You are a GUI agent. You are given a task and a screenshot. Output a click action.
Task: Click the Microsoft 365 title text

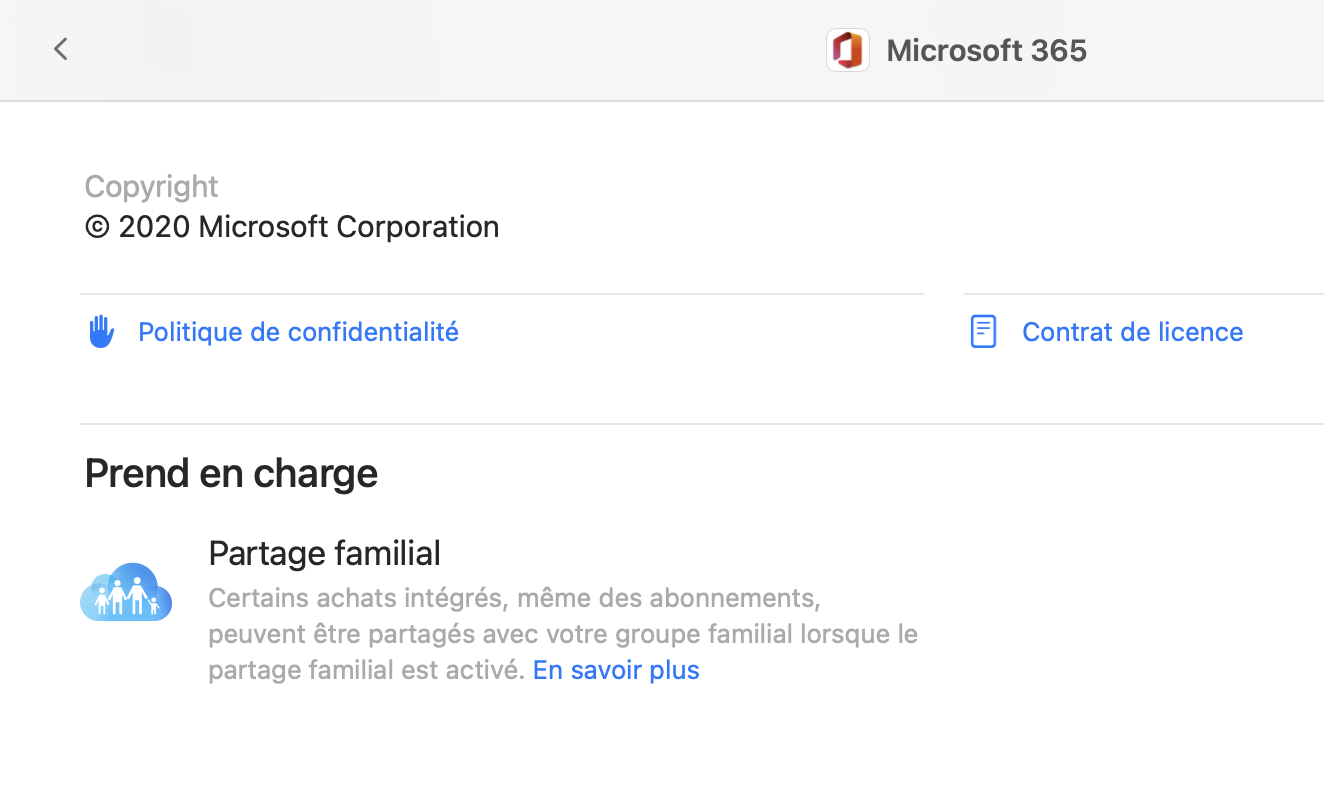pos(986,51)
